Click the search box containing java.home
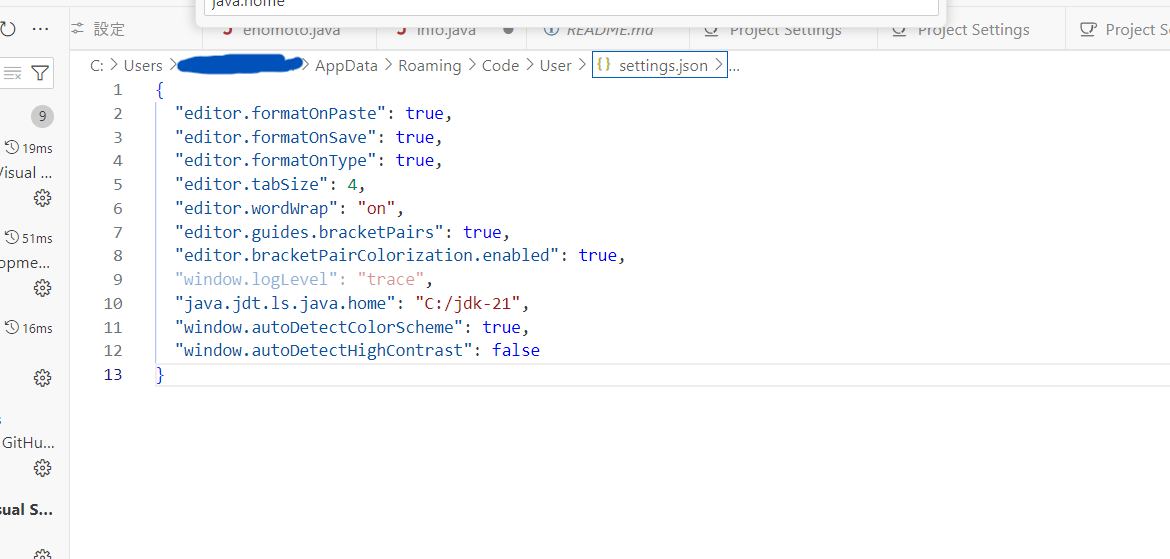 click(570, 5)
